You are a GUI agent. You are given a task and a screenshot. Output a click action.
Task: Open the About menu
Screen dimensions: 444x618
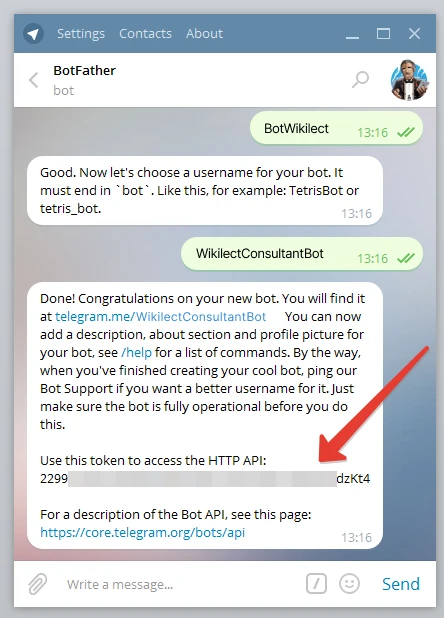click(x=204, y=34)
